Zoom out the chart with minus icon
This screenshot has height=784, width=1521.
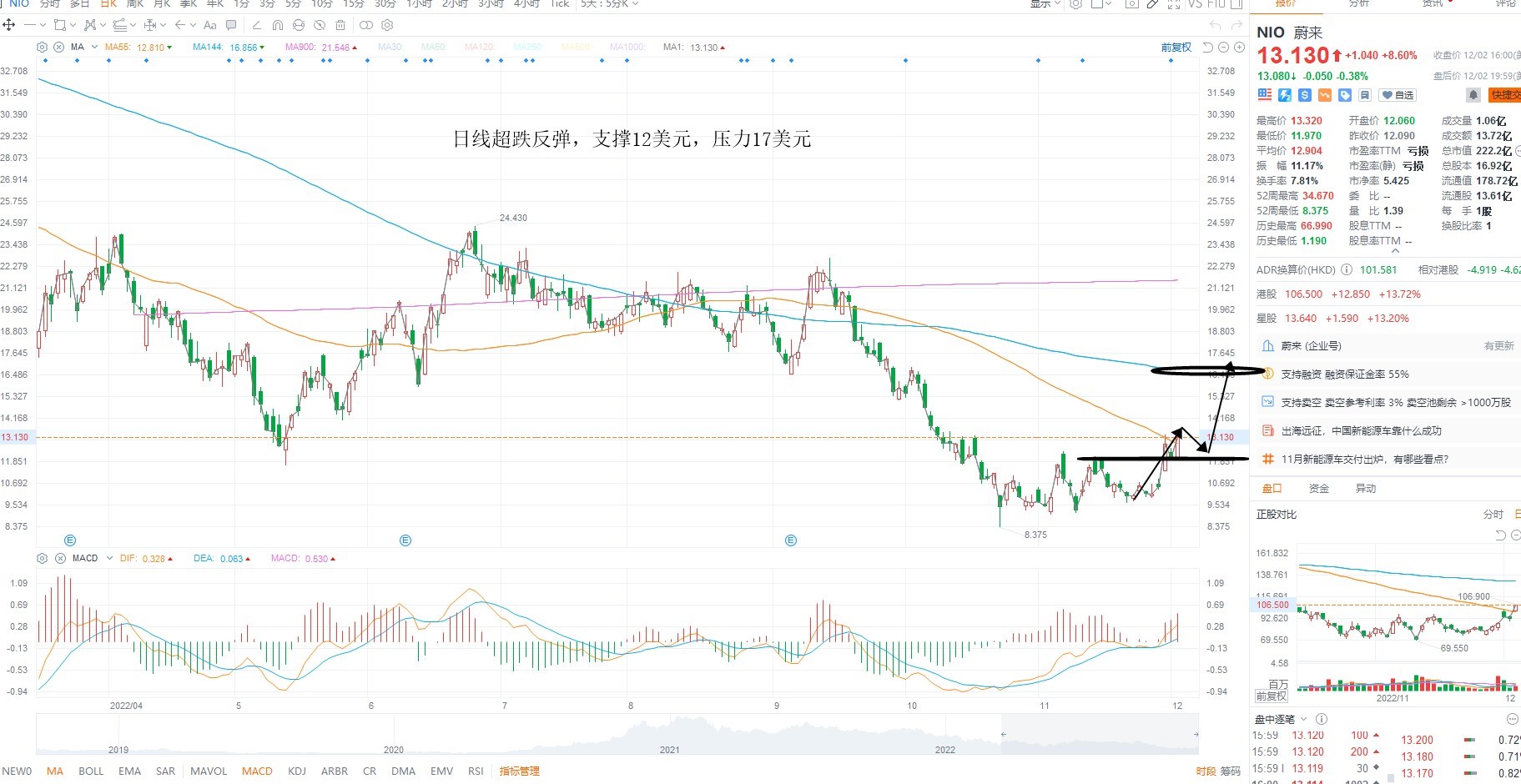click(x=1224, y=48)
